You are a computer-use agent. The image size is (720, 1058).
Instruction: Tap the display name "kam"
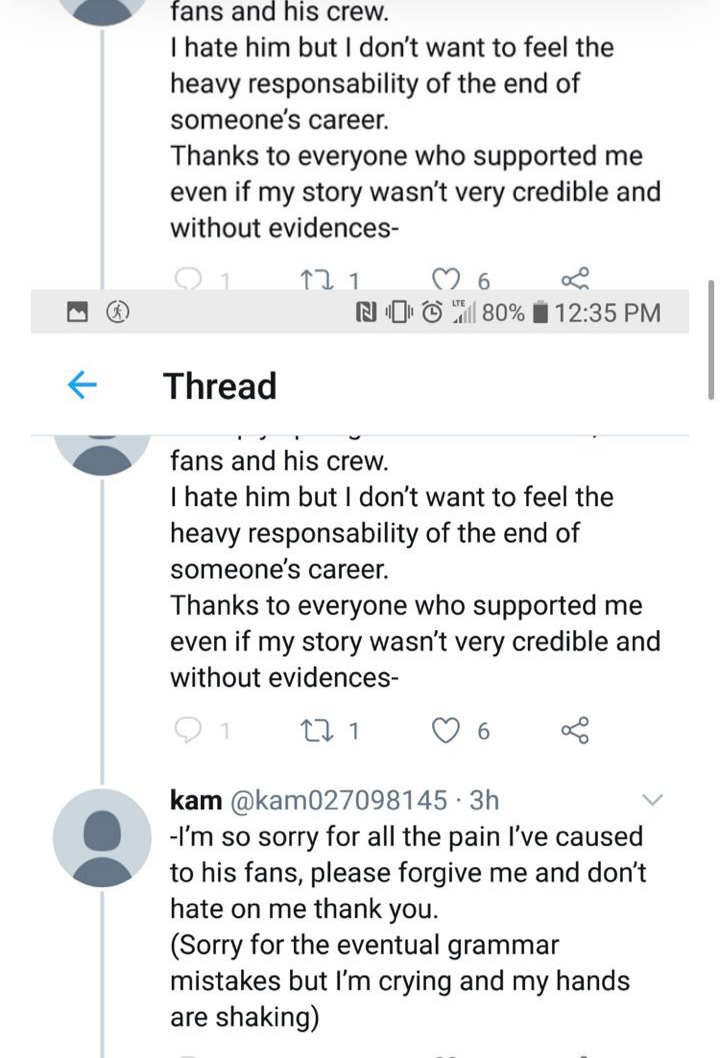pos(196,801)
